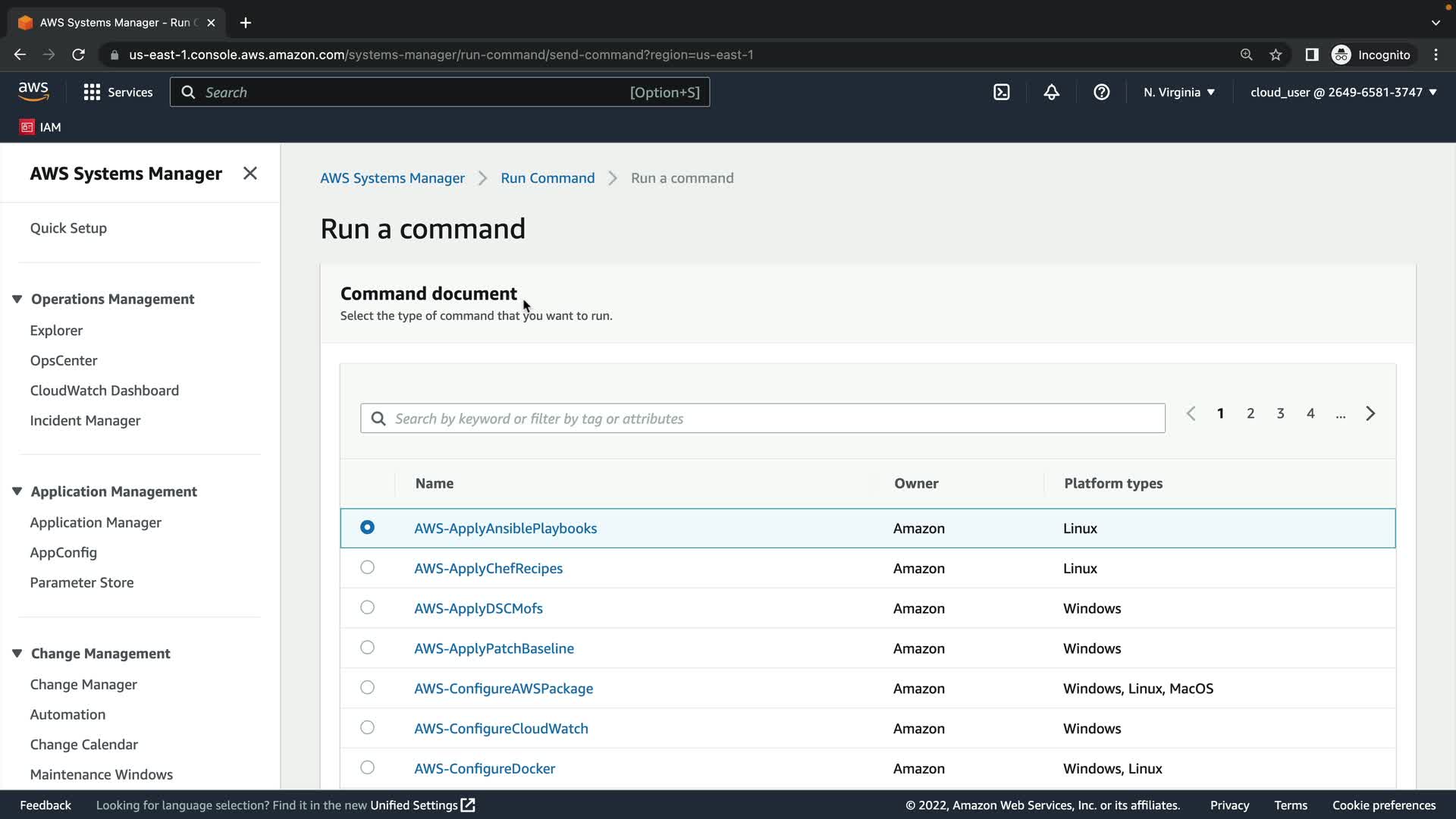Open the IAM shortcut in favorites bar

(40, 127)
